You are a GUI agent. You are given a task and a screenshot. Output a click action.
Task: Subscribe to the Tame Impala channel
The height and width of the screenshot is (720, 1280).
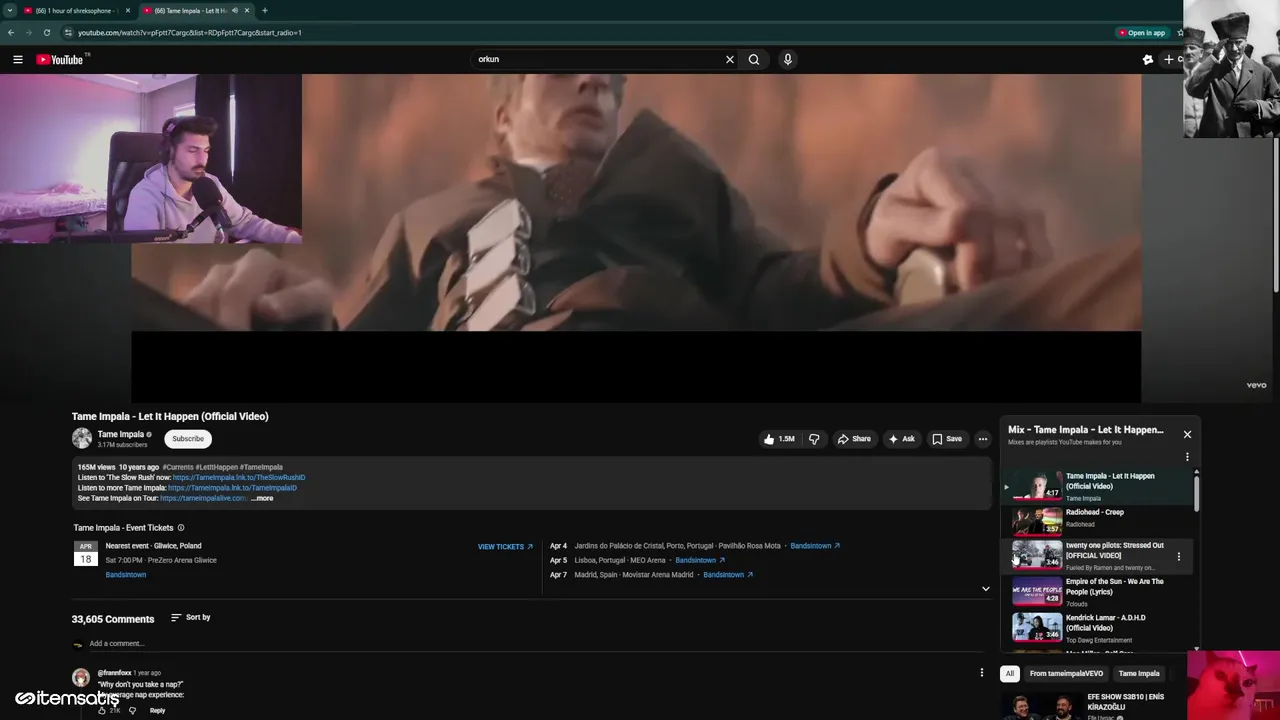(x=188, y=438)
